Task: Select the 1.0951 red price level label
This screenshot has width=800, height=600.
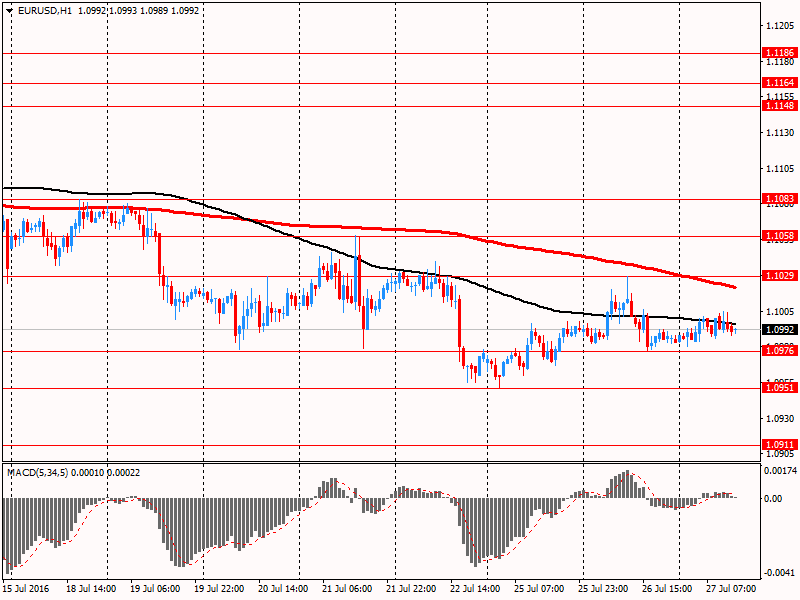Action: click(x=780, y=388)
